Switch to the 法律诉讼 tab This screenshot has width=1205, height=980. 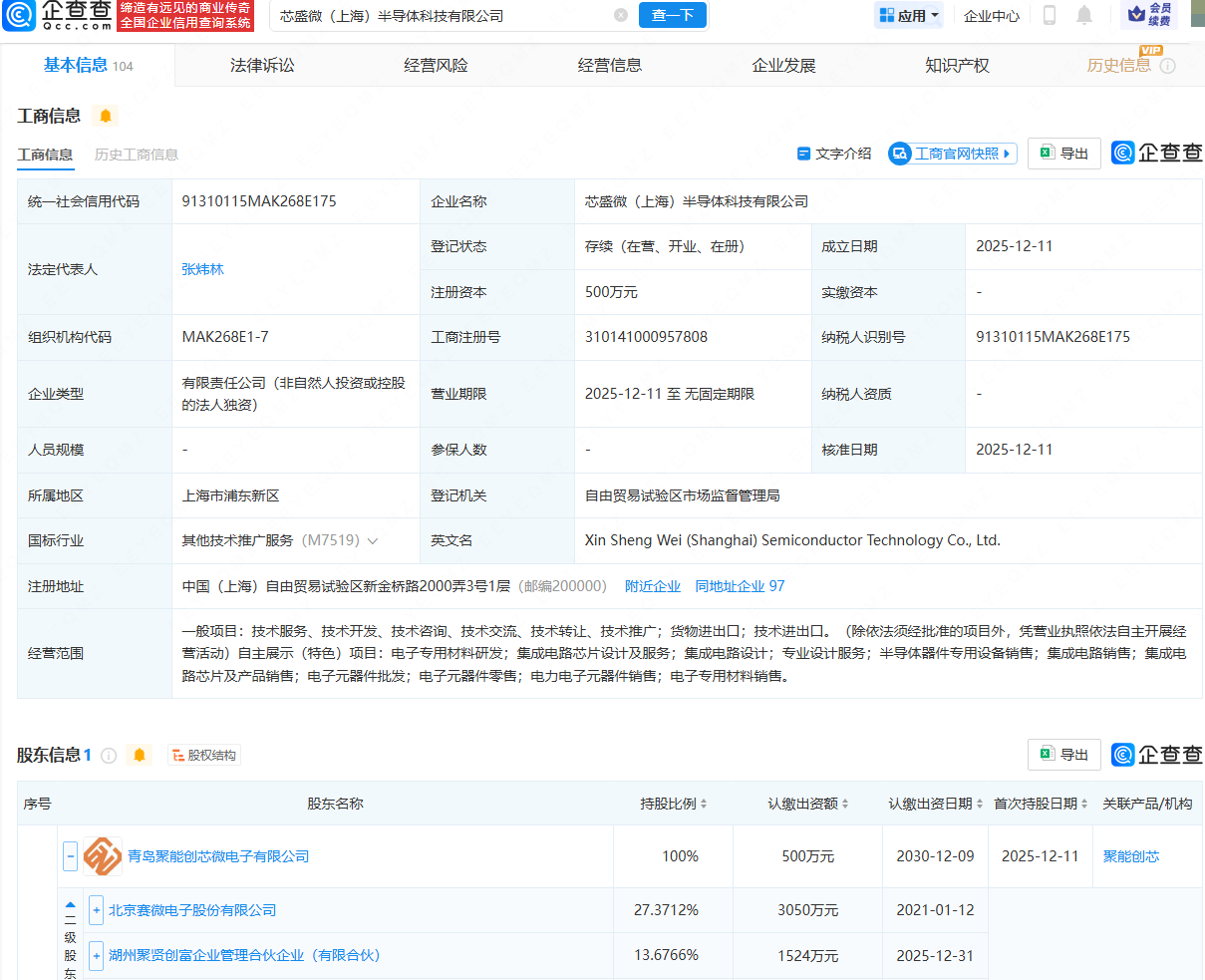pyautogui.click(x=262, y=66)
